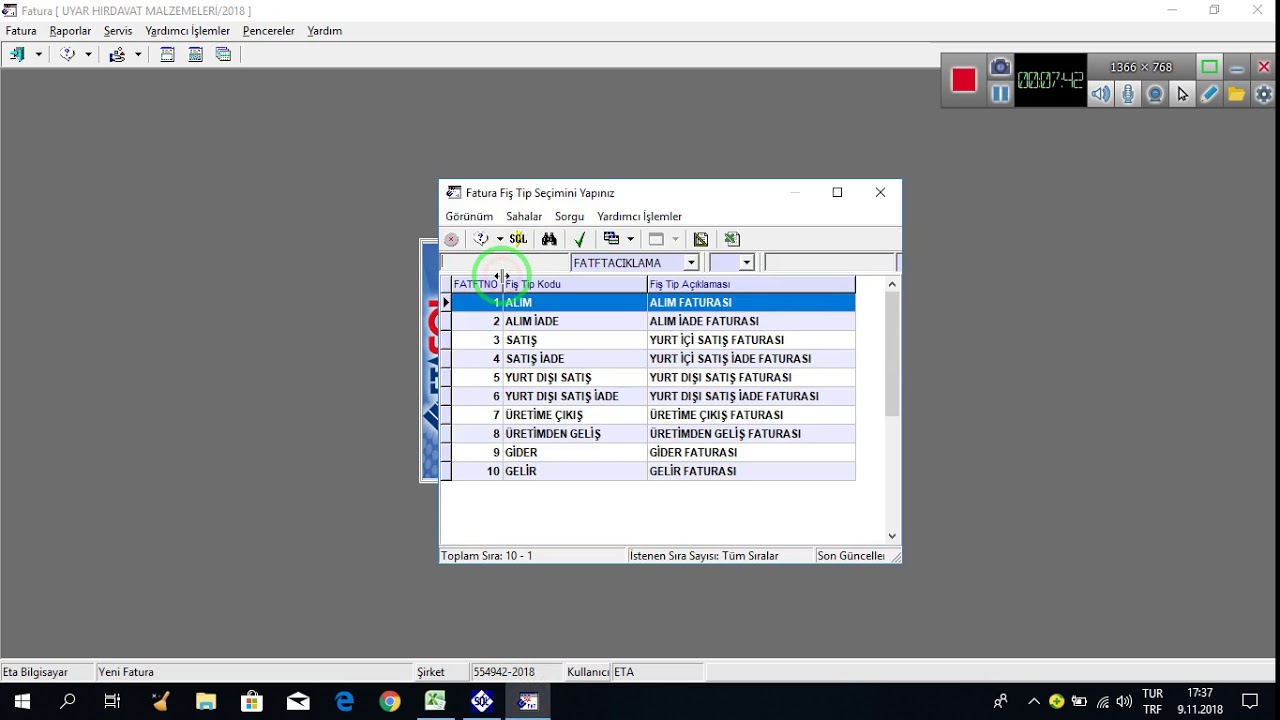Confirm selection with the green checkmark icon
The height and width of the screenshot is (720, 1280).
pyautogui.click(x=579, y=239)
